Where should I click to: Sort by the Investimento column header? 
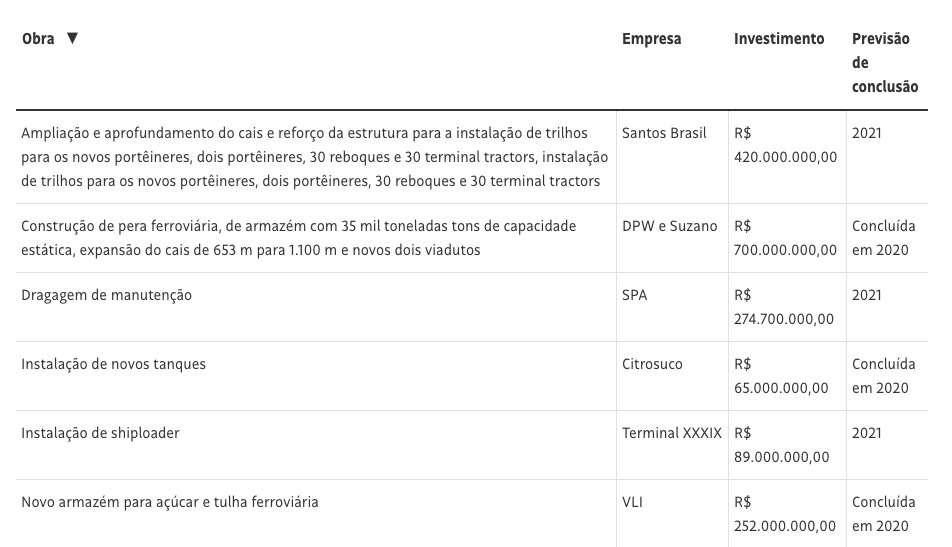pos(779,39)
